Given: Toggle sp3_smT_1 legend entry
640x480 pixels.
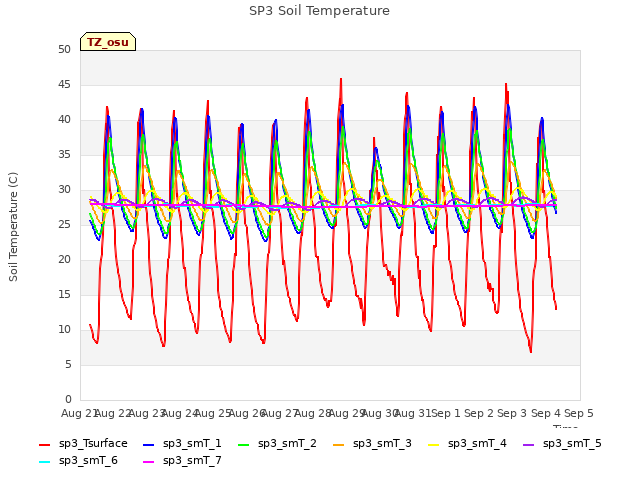Looking at the screenshot, I should click(x=182, y=443).
